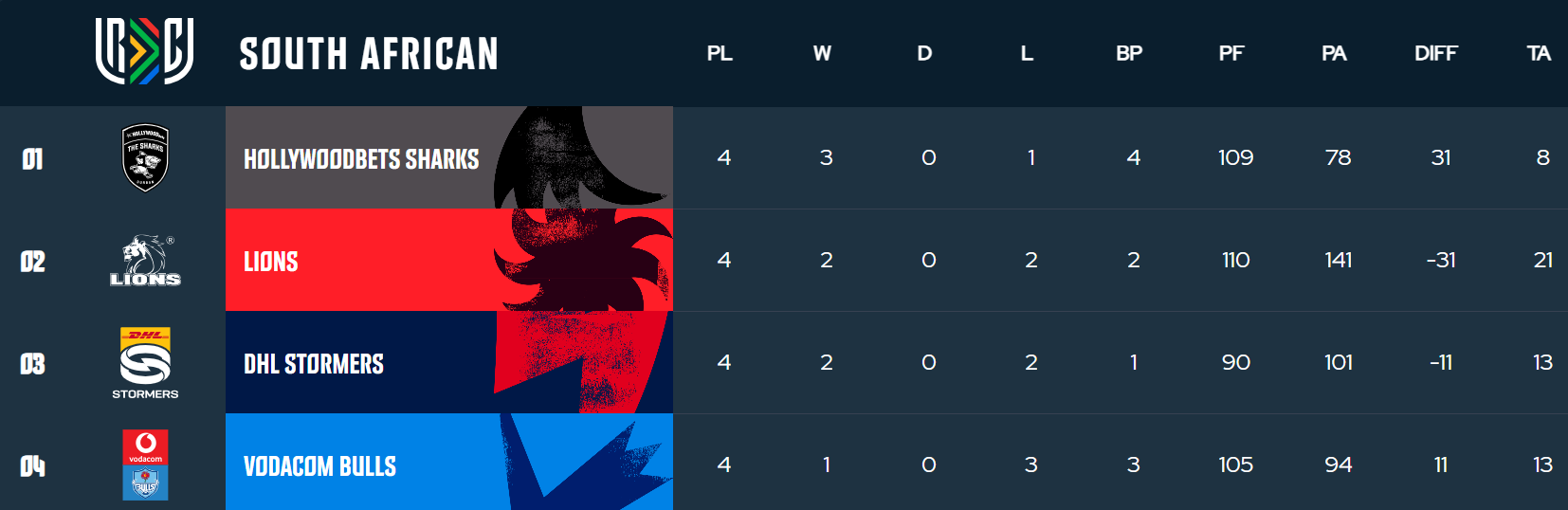The height and width of the screenshot is (510, 1568).
Task: Click the Vodacom Bulls team logo
Action: pos(145,464)
